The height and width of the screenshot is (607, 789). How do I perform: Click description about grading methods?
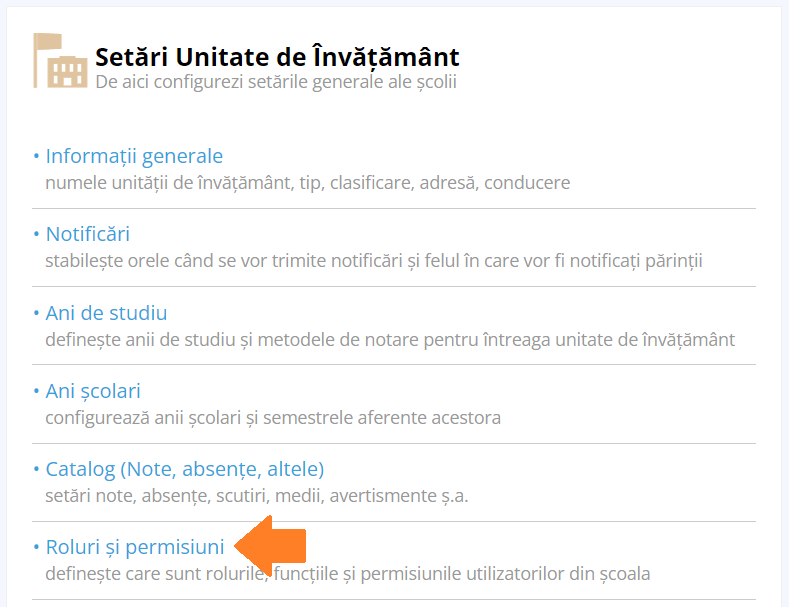click(389, 339)
